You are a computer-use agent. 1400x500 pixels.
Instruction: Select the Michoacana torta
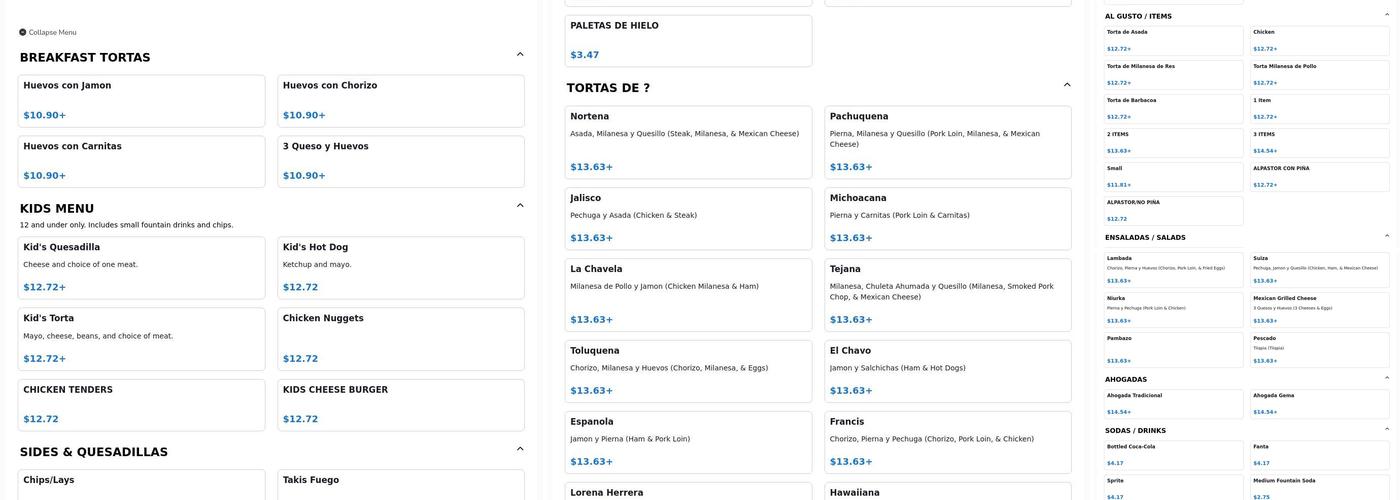[947, 218]
